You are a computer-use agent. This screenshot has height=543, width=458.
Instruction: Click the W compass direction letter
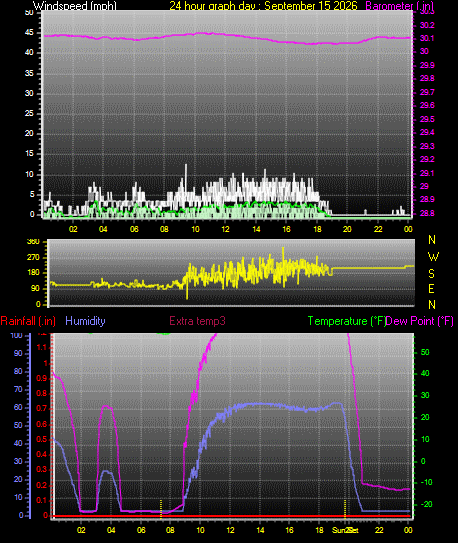coord(433,257)
